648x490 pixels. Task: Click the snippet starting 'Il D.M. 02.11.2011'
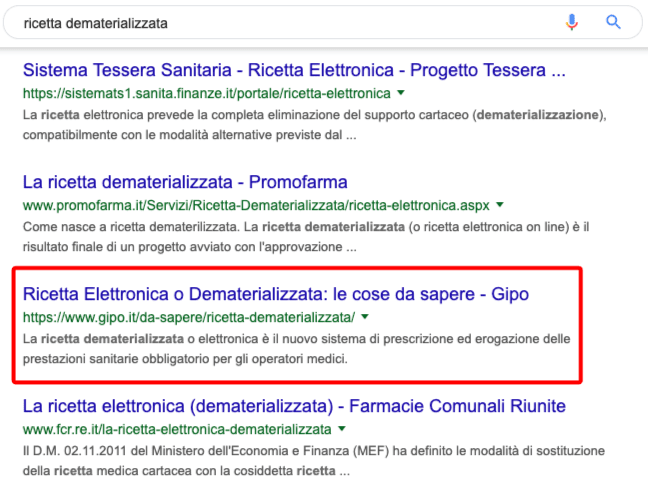tap(300, 460)
